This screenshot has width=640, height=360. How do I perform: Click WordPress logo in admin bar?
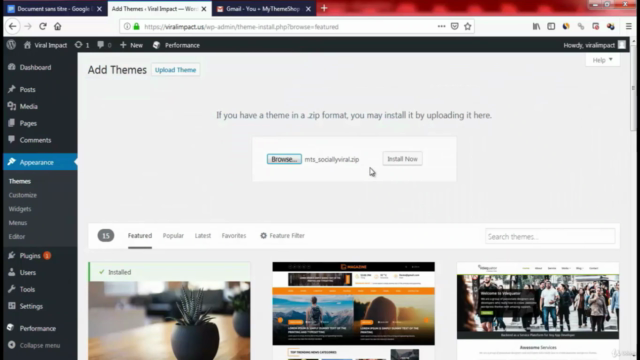[x=11, y=45]
